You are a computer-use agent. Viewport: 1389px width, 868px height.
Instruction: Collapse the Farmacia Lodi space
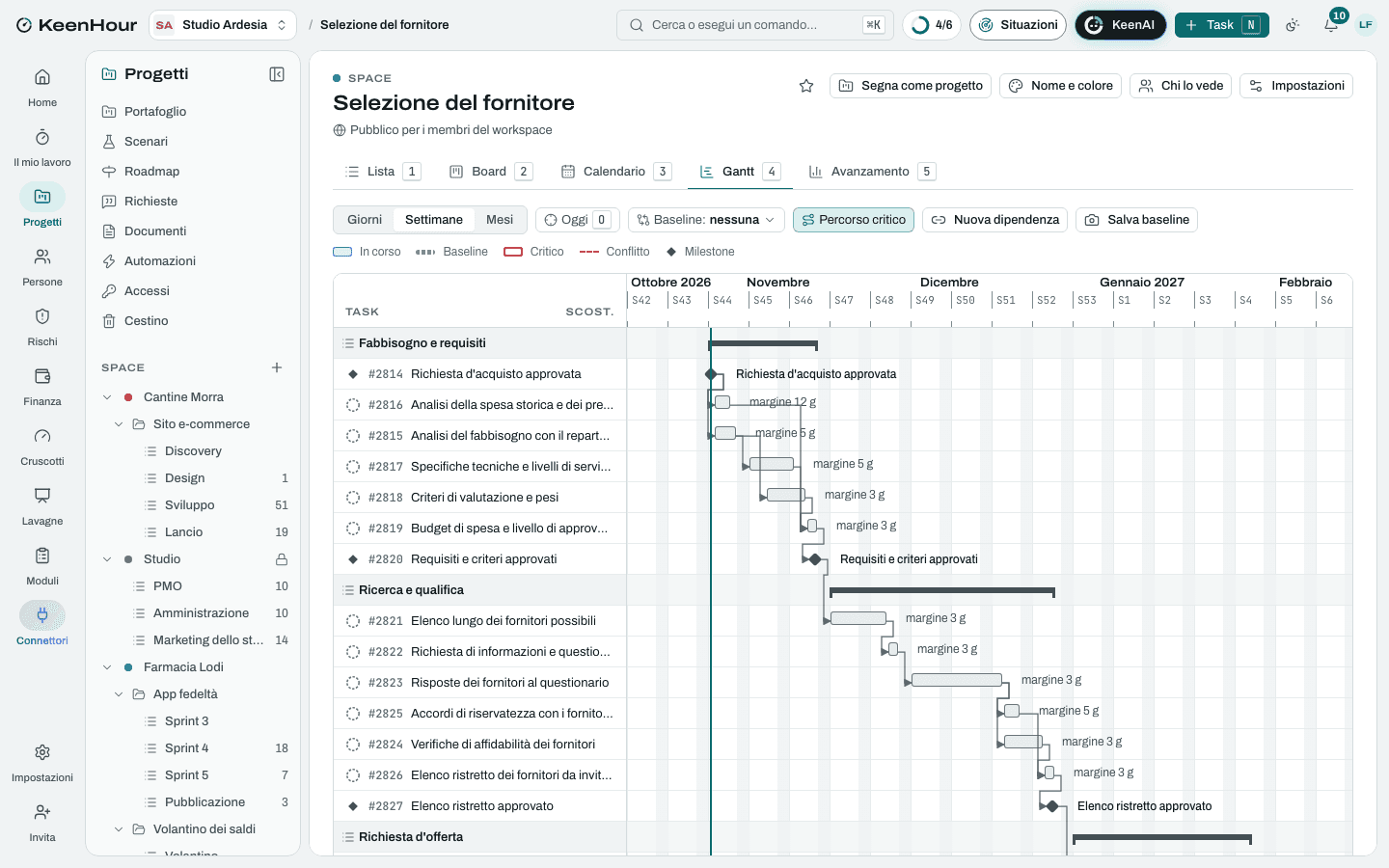click(107, 667)
